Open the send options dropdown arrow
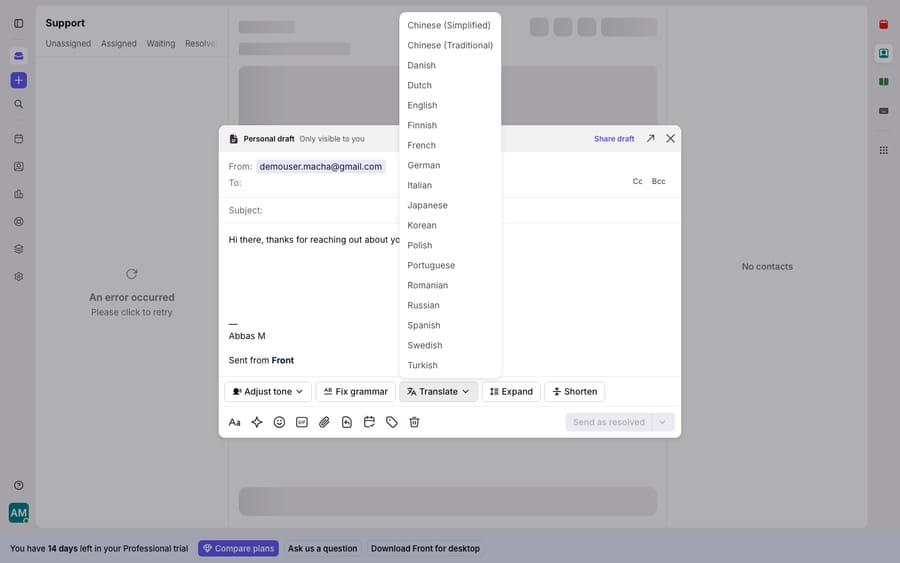 point(663,422)
